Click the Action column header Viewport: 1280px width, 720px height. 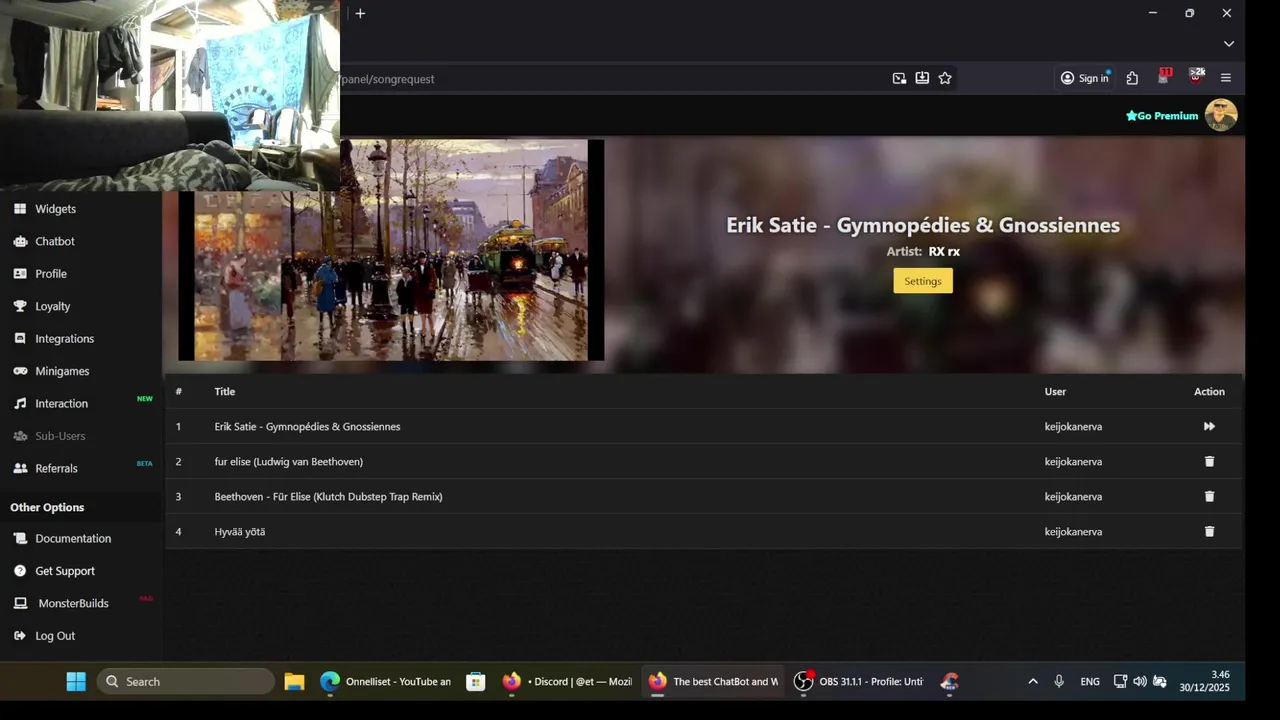1209,392
